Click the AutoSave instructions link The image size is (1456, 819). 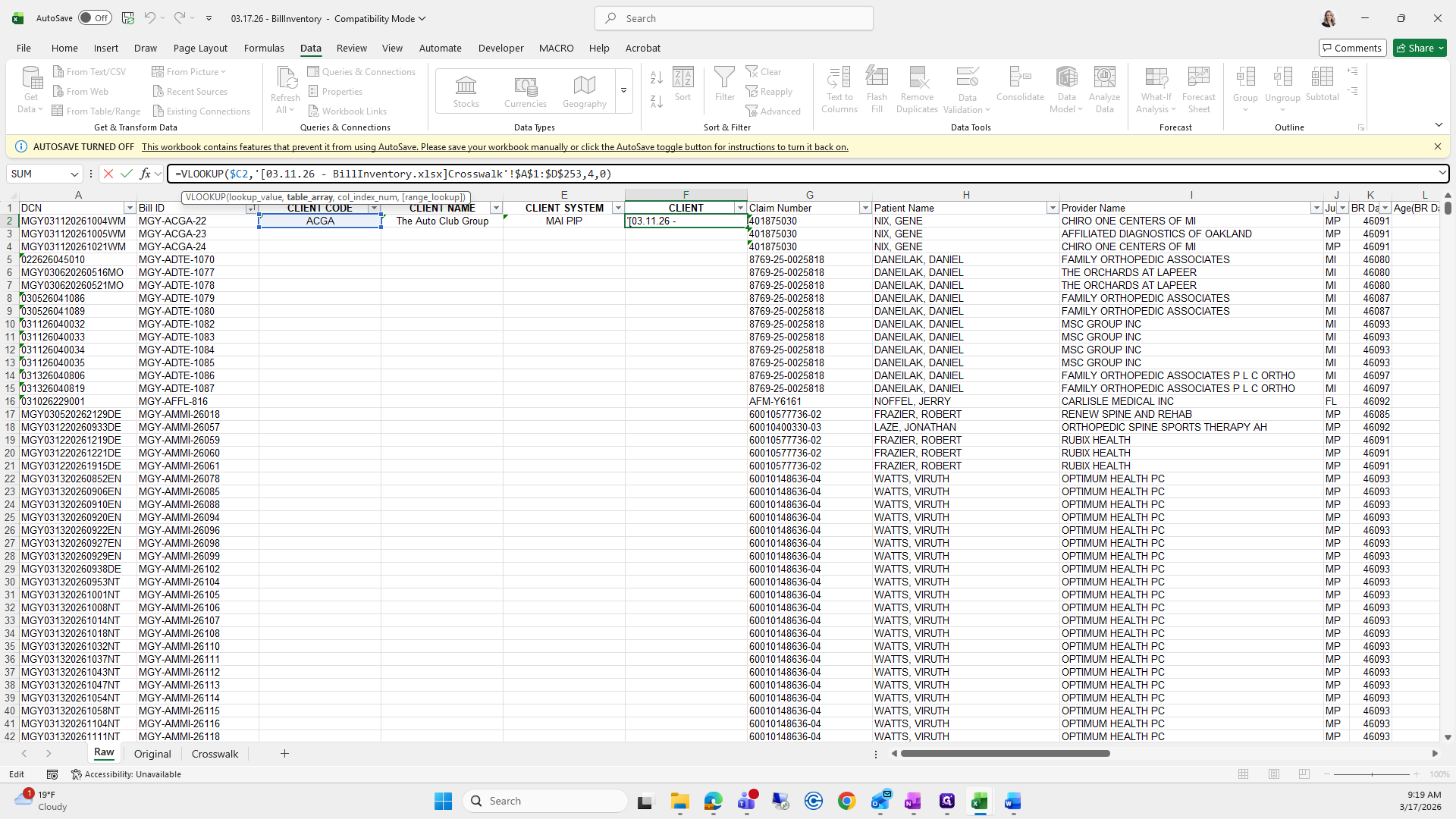pos(494,147)
